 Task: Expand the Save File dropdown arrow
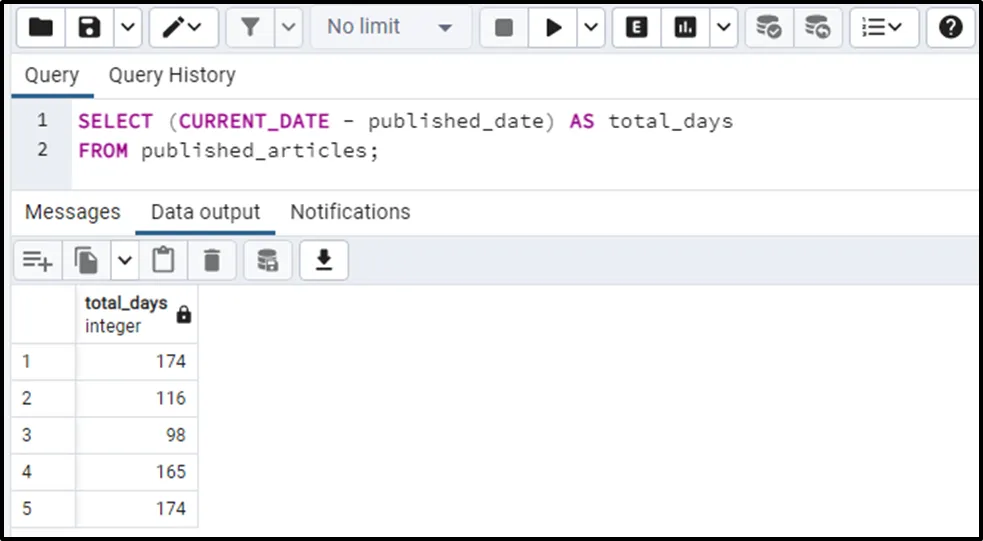pos(126,28)
